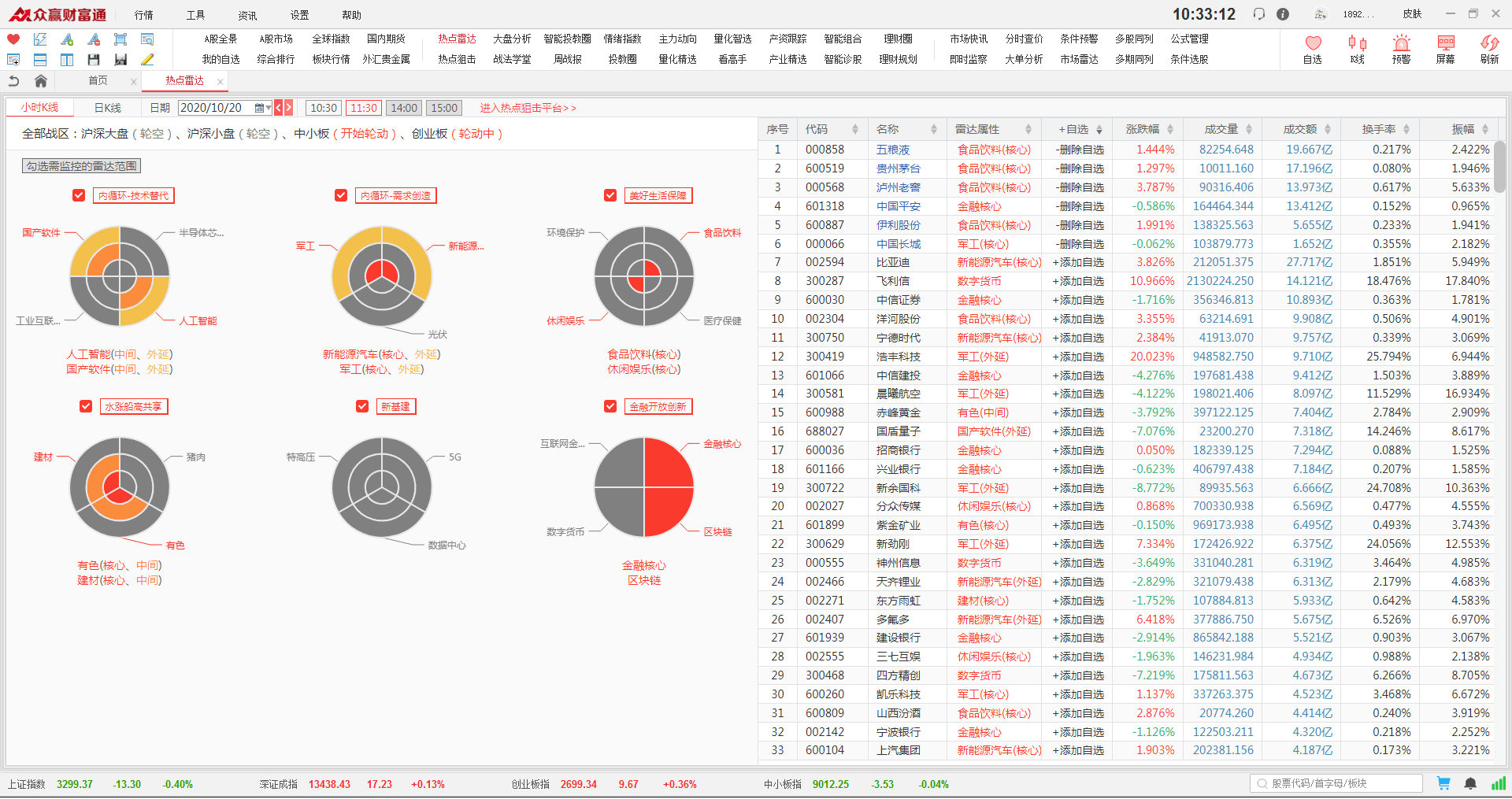
Task: Uncheck 水涨船高共享 checkbox
Action: 87,406
